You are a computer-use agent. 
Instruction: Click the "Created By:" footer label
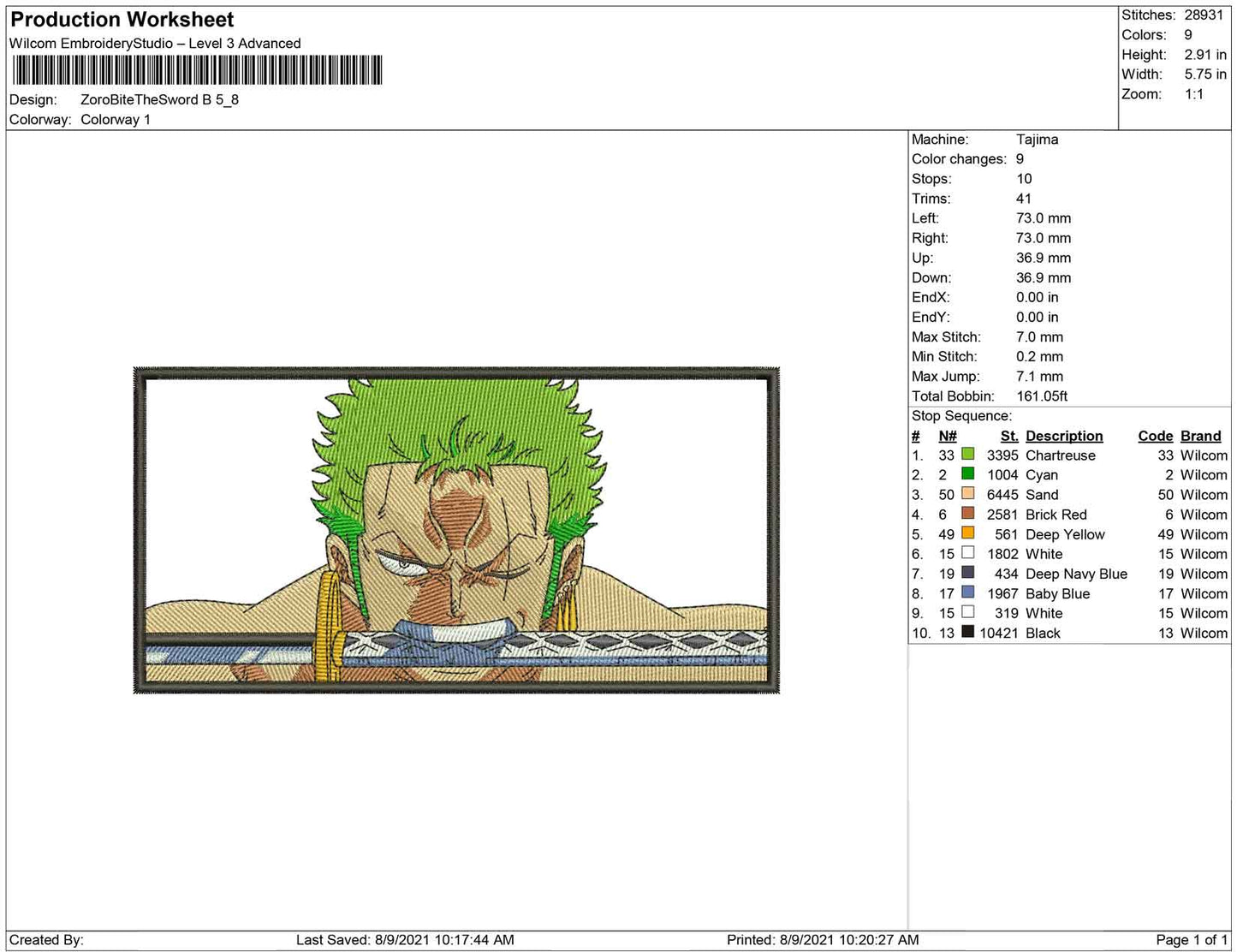(x=46, y=940)
